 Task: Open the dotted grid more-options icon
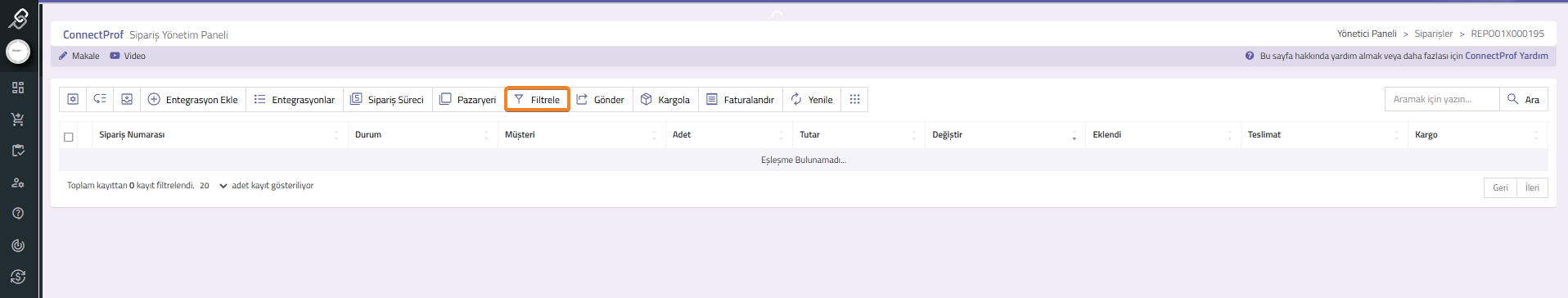tap(854, 99)
